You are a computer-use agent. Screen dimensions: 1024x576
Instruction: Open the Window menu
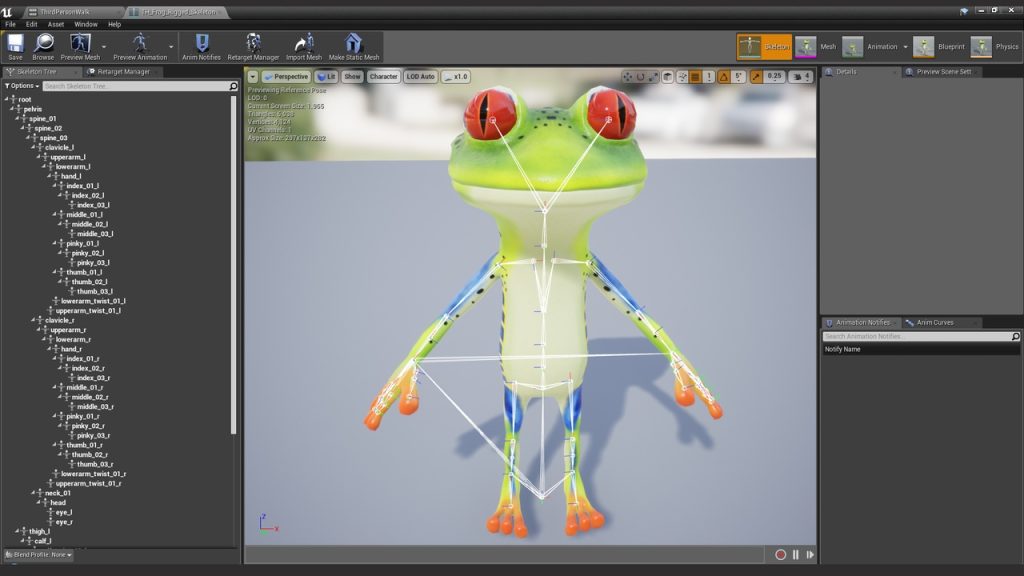(86, 24)
